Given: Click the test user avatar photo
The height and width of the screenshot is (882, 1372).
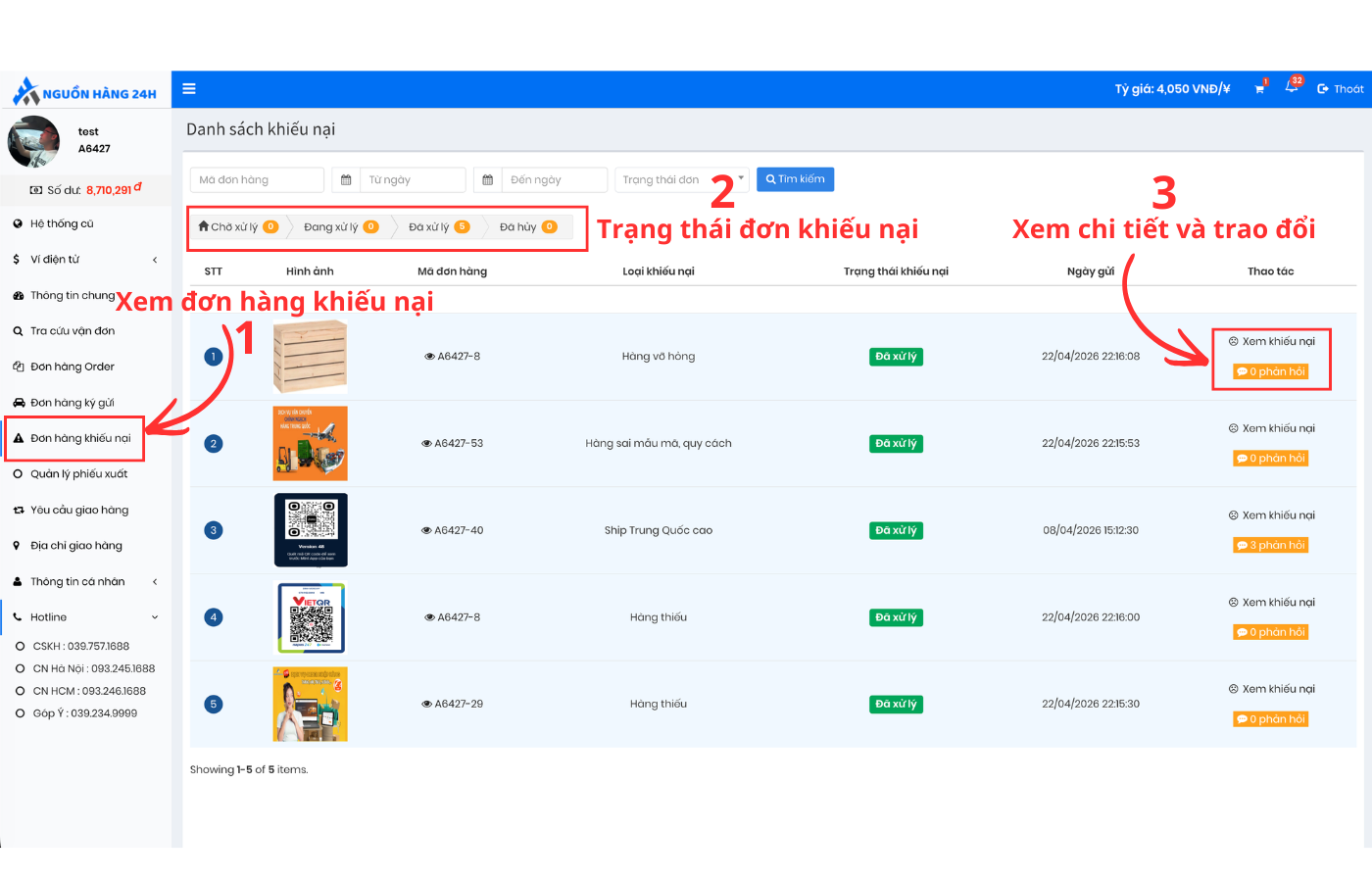Looking at the screenshot, I should tap(33, 141).
